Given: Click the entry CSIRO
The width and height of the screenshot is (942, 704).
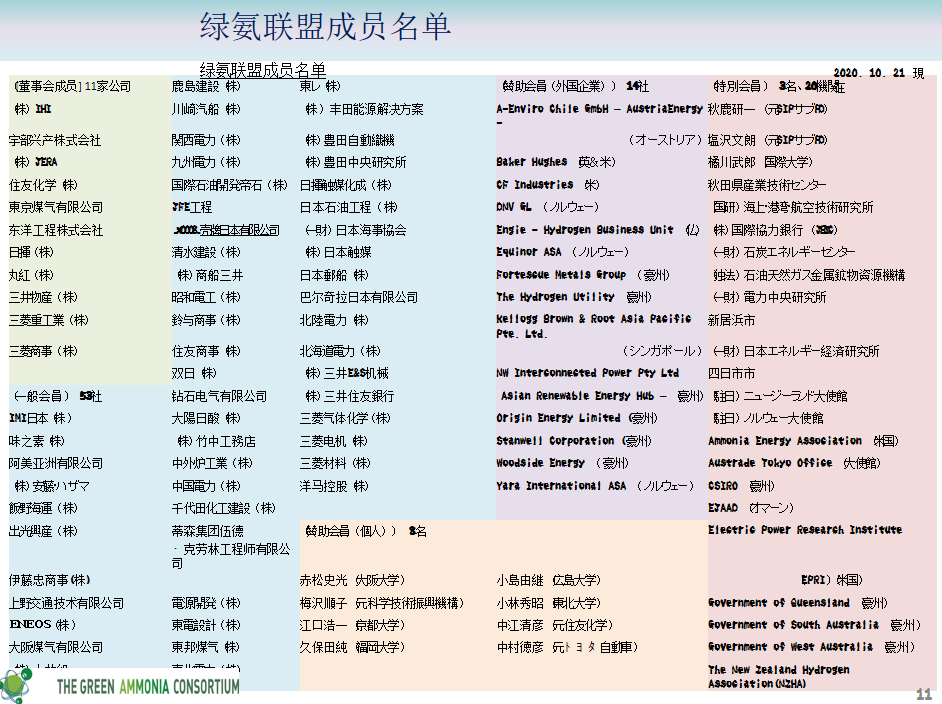Looking at the screenshot, I should click(723, 486).
